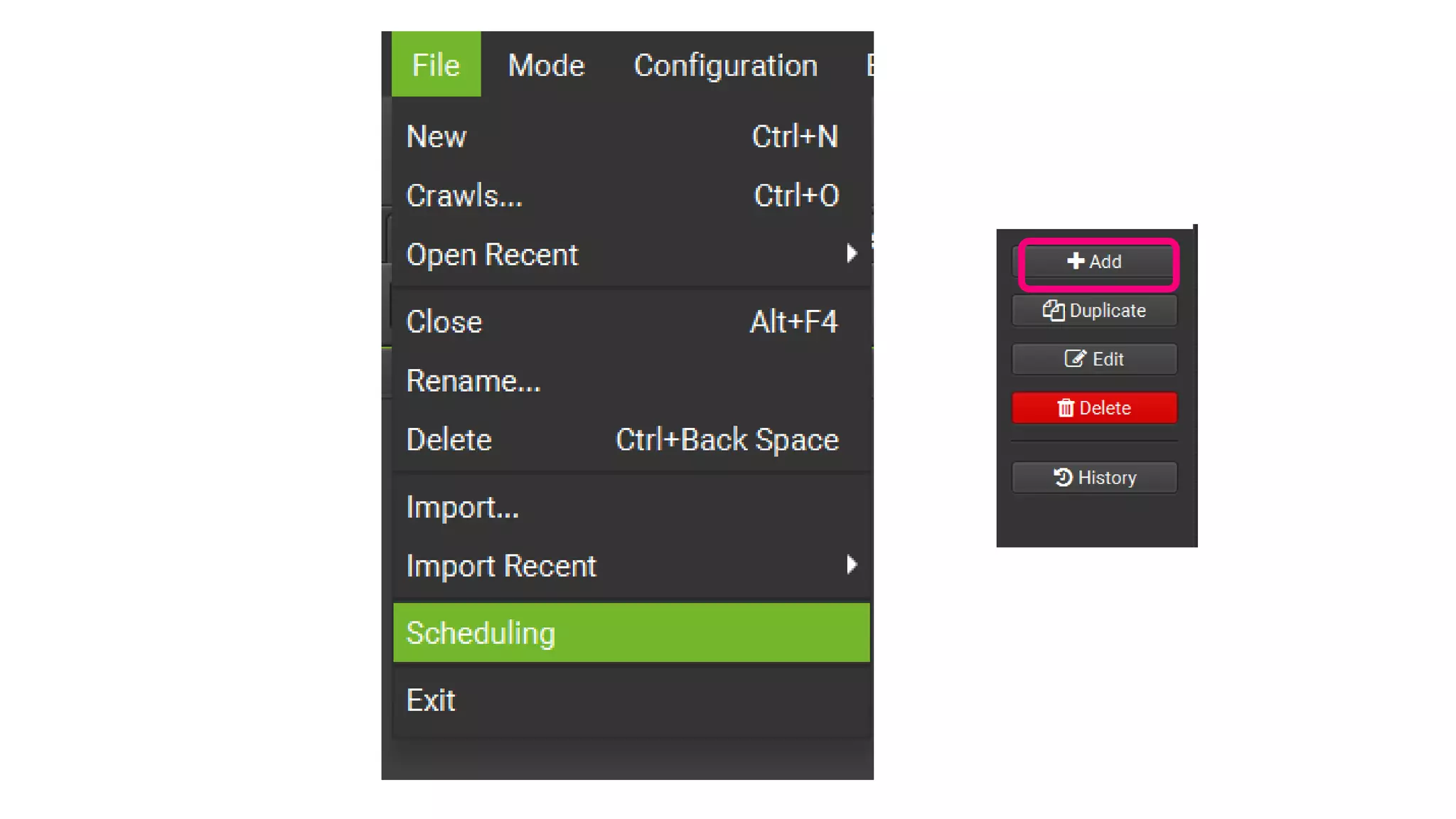Choose Exit from the File menu

tap(431, 700)
